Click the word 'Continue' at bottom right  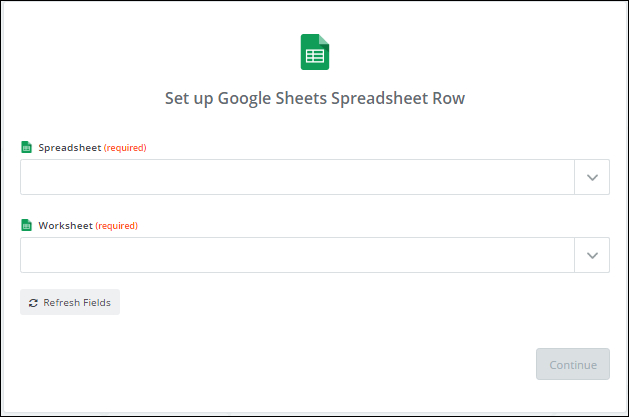[x=573, y=365]
